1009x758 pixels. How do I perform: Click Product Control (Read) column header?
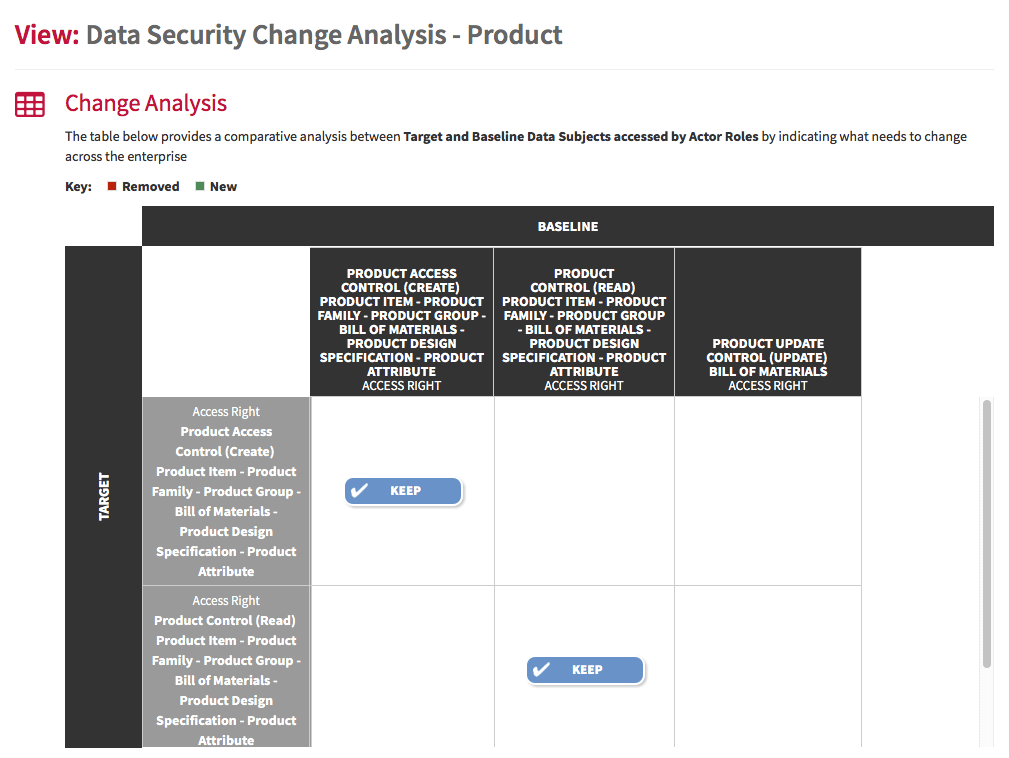(x=584, y=322)
